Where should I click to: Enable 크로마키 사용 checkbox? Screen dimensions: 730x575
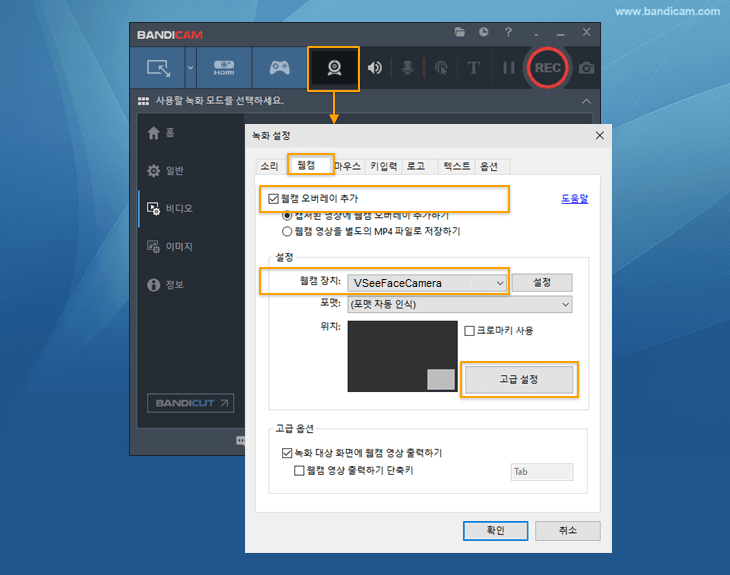tap(469, 331)
